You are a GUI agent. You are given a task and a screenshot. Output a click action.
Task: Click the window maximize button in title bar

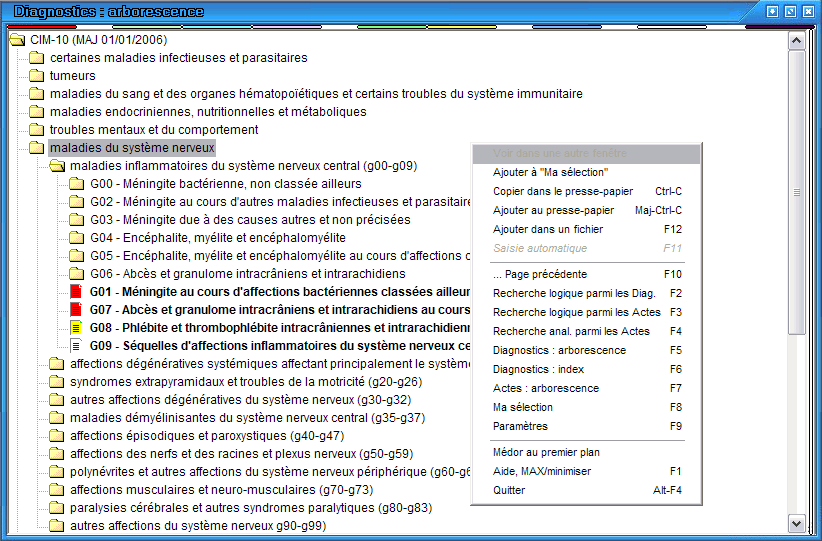pos(791,12)
